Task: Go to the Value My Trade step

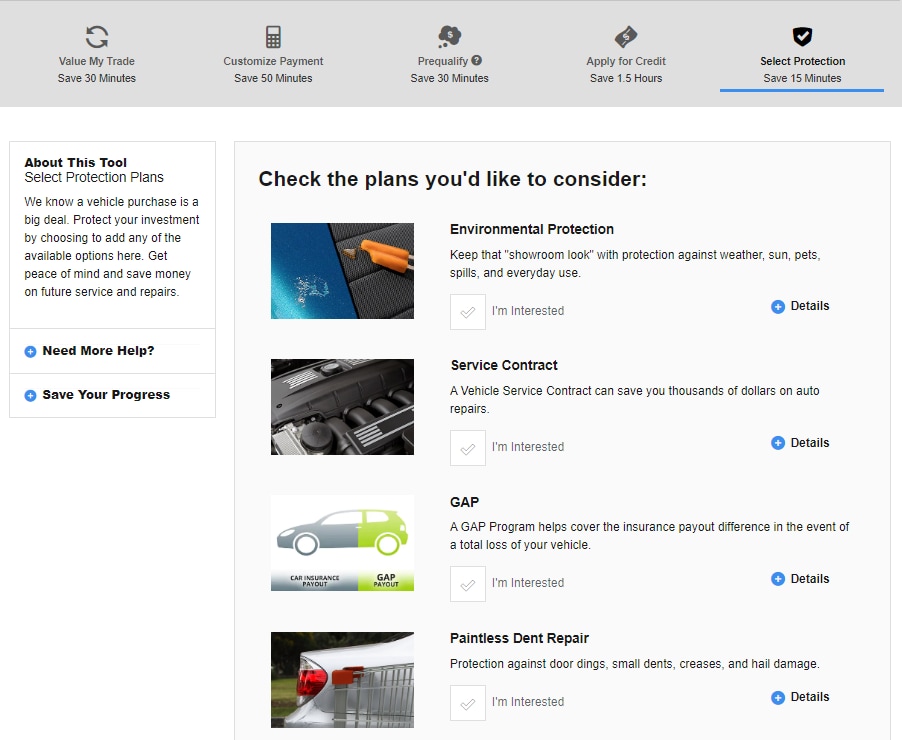Action: point(97,55)
